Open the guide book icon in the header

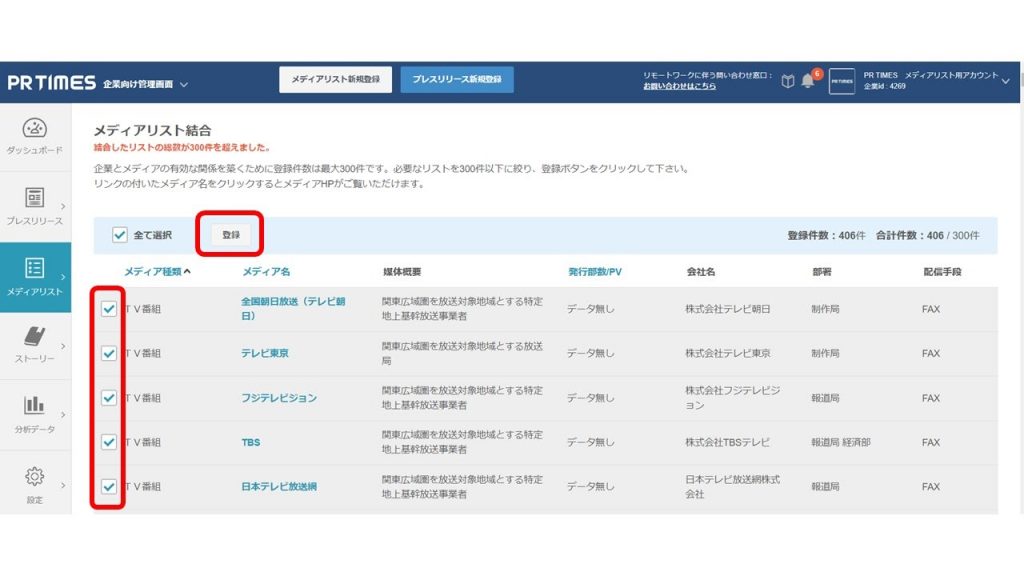pyautogui.click(x=788, y=81)
